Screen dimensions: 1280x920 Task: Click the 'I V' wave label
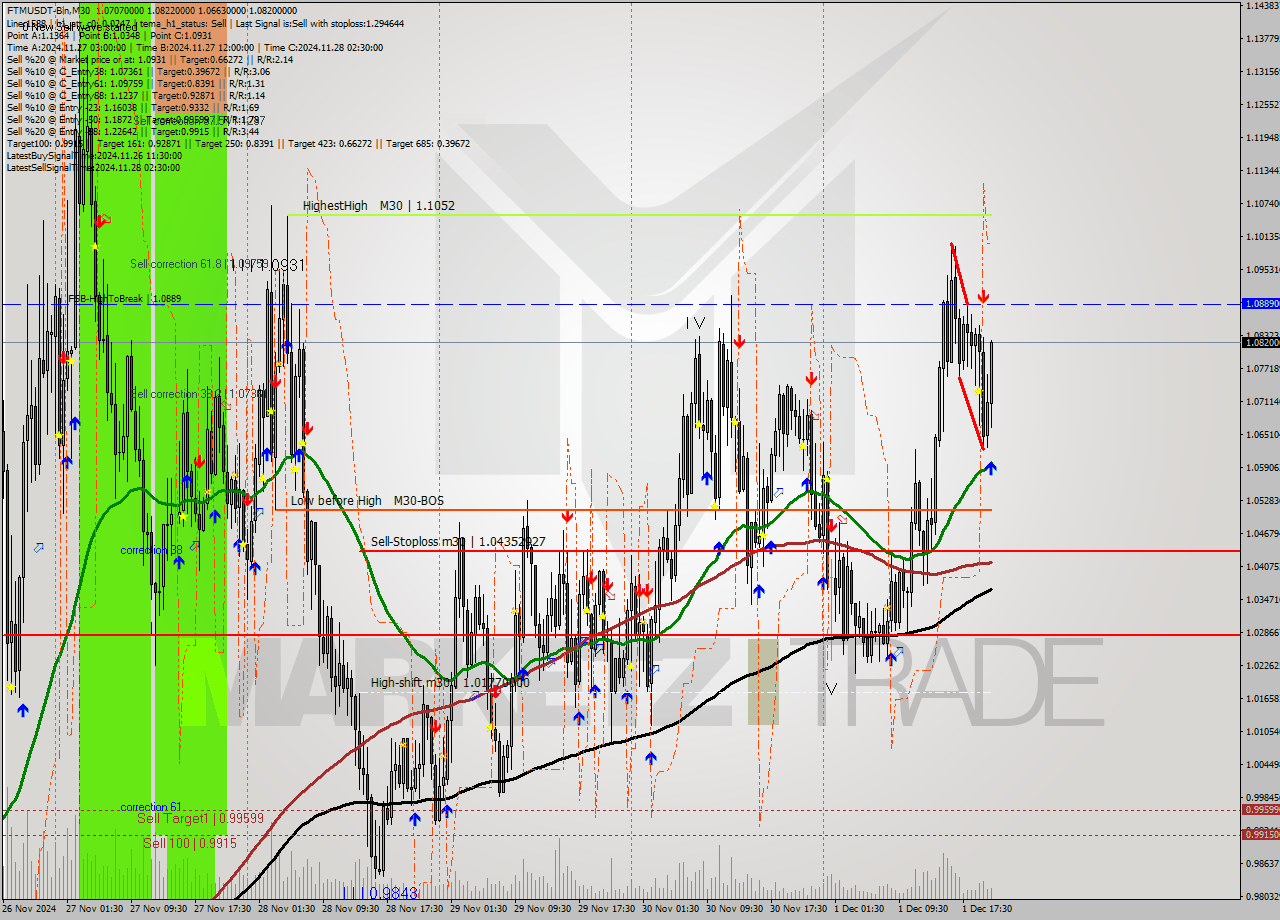click(x=696, y=323)
